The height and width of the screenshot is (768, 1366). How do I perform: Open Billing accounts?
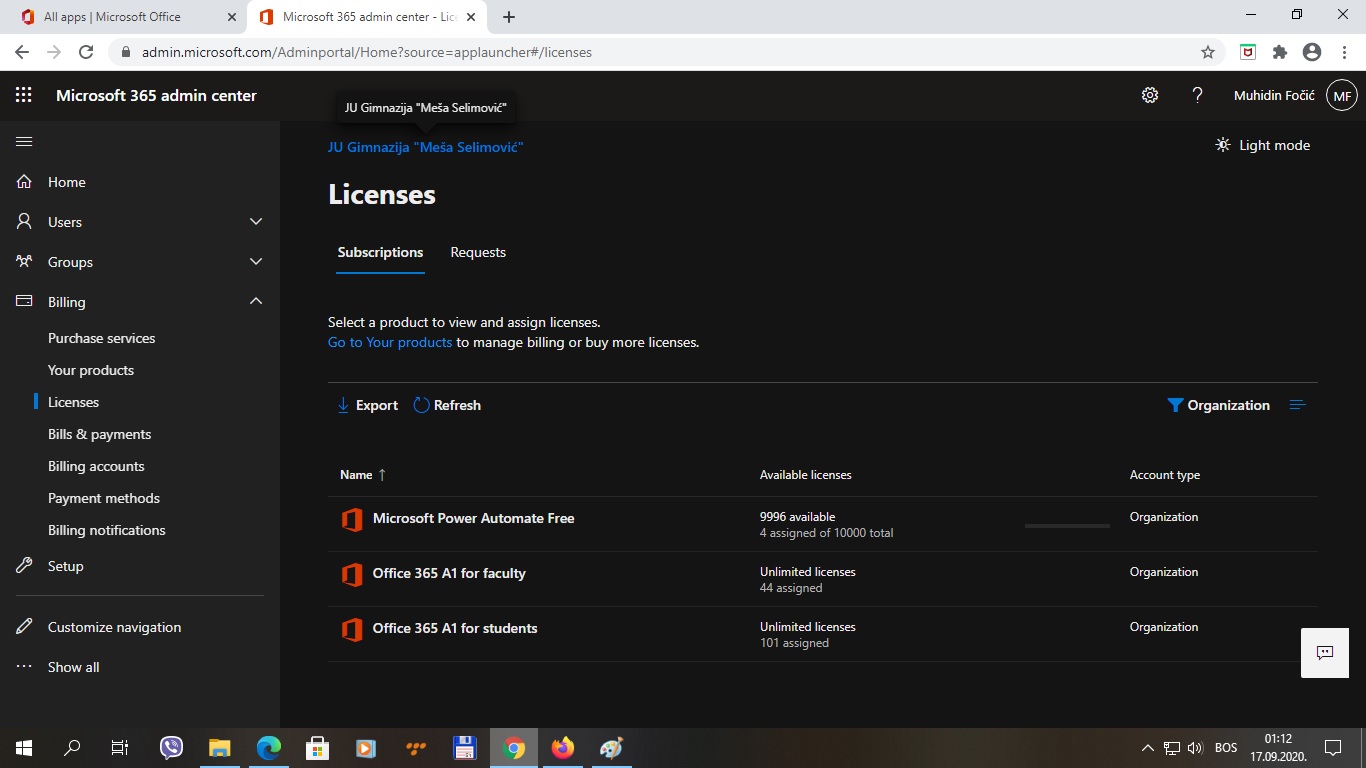pos(96,466)
